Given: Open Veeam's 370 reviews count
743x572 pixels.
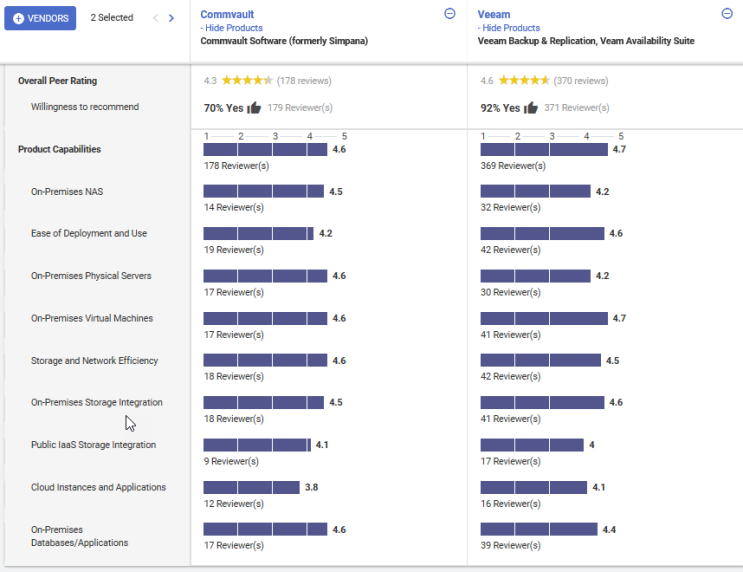Looking at the screenshot, I should pyautogui.click(x=581, y=80).
